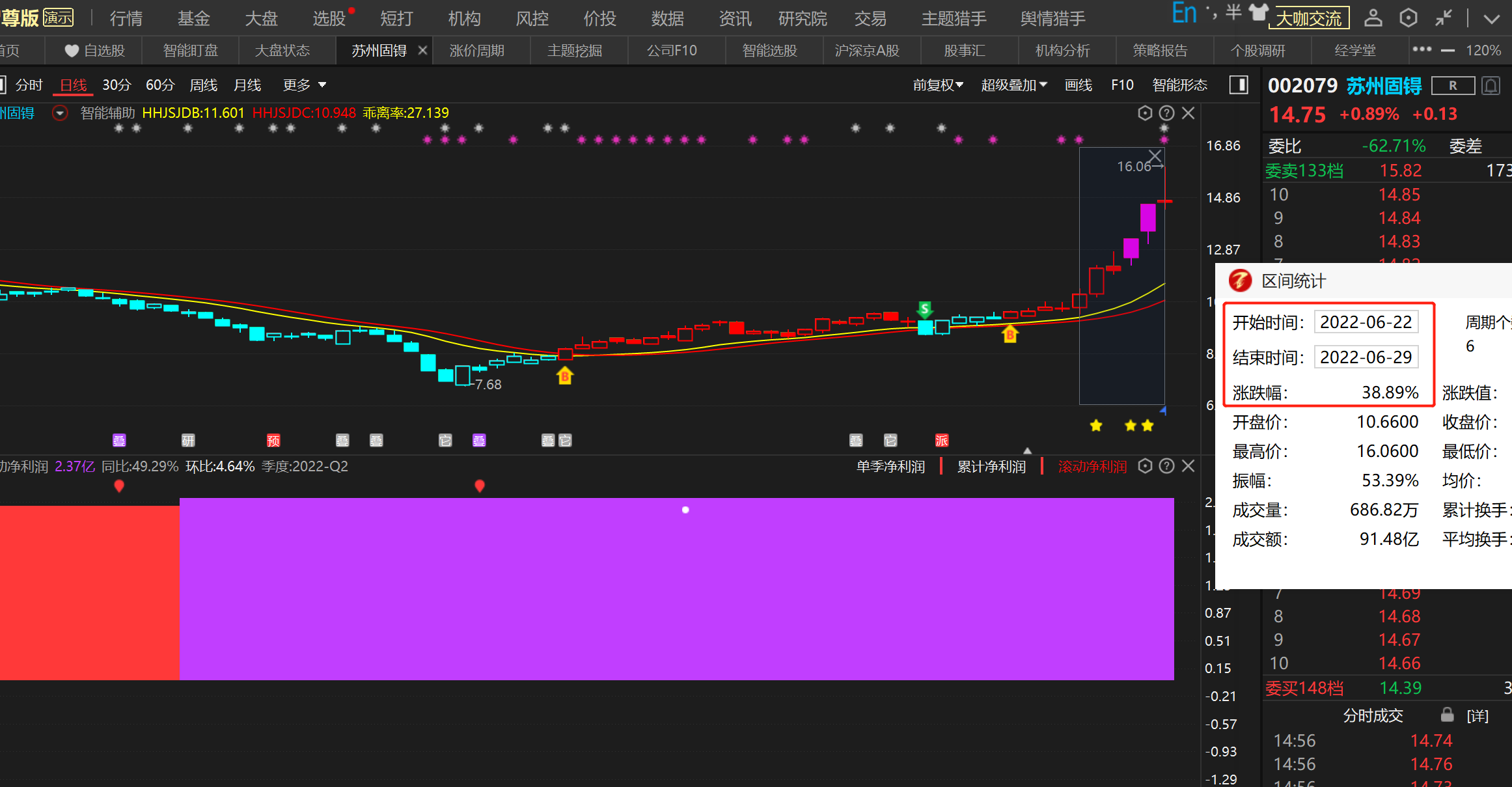Switch to the 公司F10 tab
This screenshot has height=787, width=1512.
(x=672, y=50)
